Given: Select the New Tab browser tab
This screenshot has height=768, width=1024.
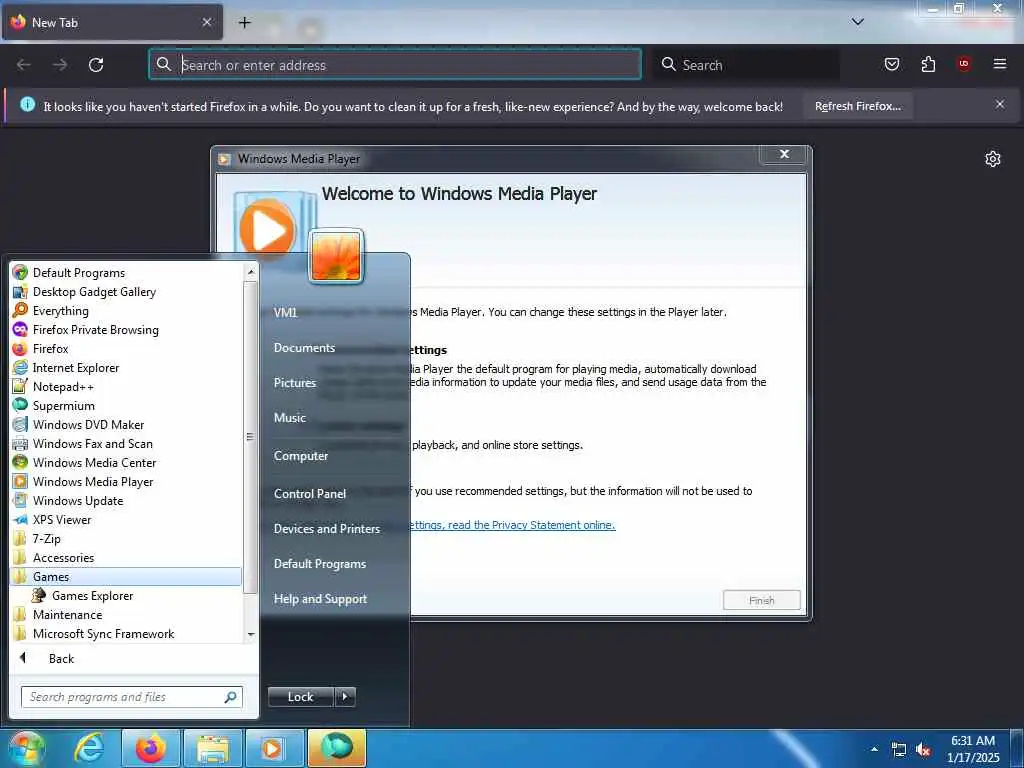Looking at the screenshot, I should [112, 22].
